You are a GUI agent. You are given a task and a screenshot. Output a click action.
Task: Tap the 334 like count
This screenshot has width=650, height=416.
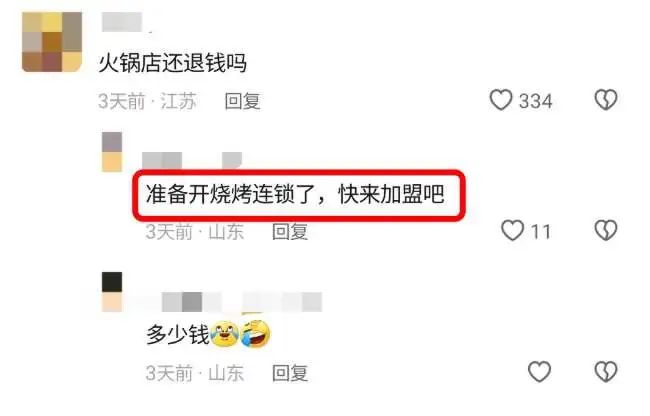536,101
